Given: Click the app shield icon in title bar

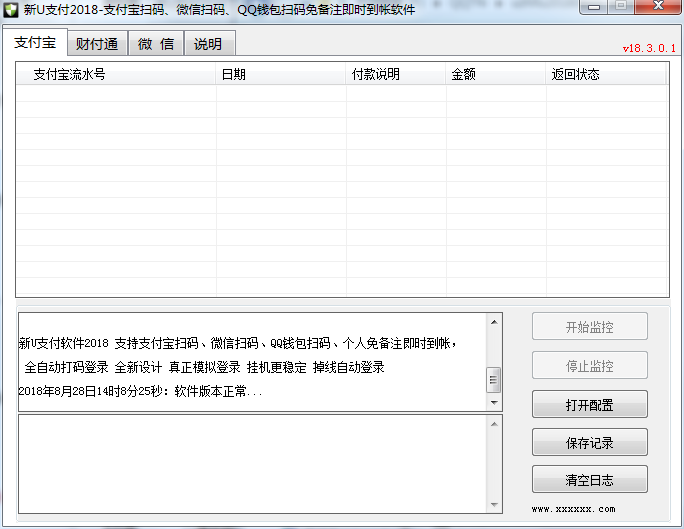Looking at the screenshot, I should click(x=12, y=10).
